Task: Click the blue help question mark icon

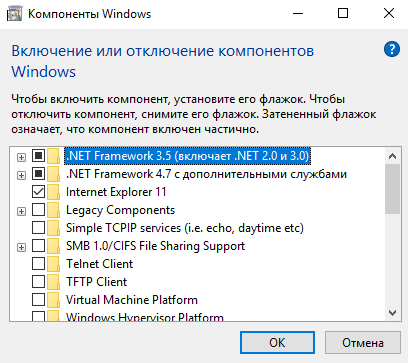Action: pos(392,50)
